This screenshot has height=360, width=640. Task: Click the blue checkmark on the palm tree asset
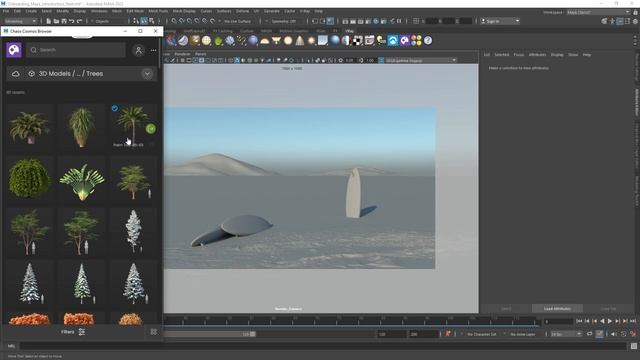click(115, 108)
